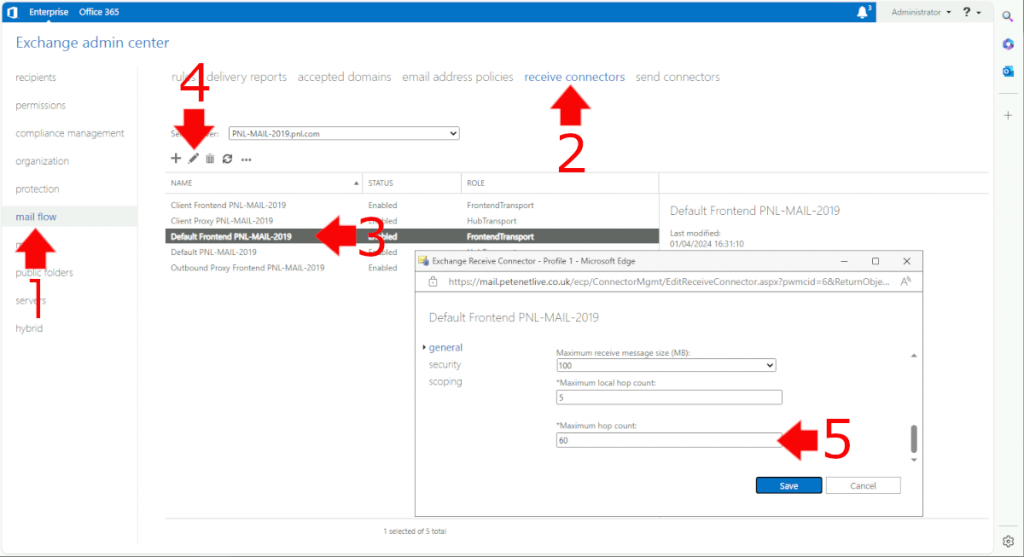1024x557 pixels.
Task: Open the more options ellipsis in the connector toolbar
Action: (x=246, y=159)
